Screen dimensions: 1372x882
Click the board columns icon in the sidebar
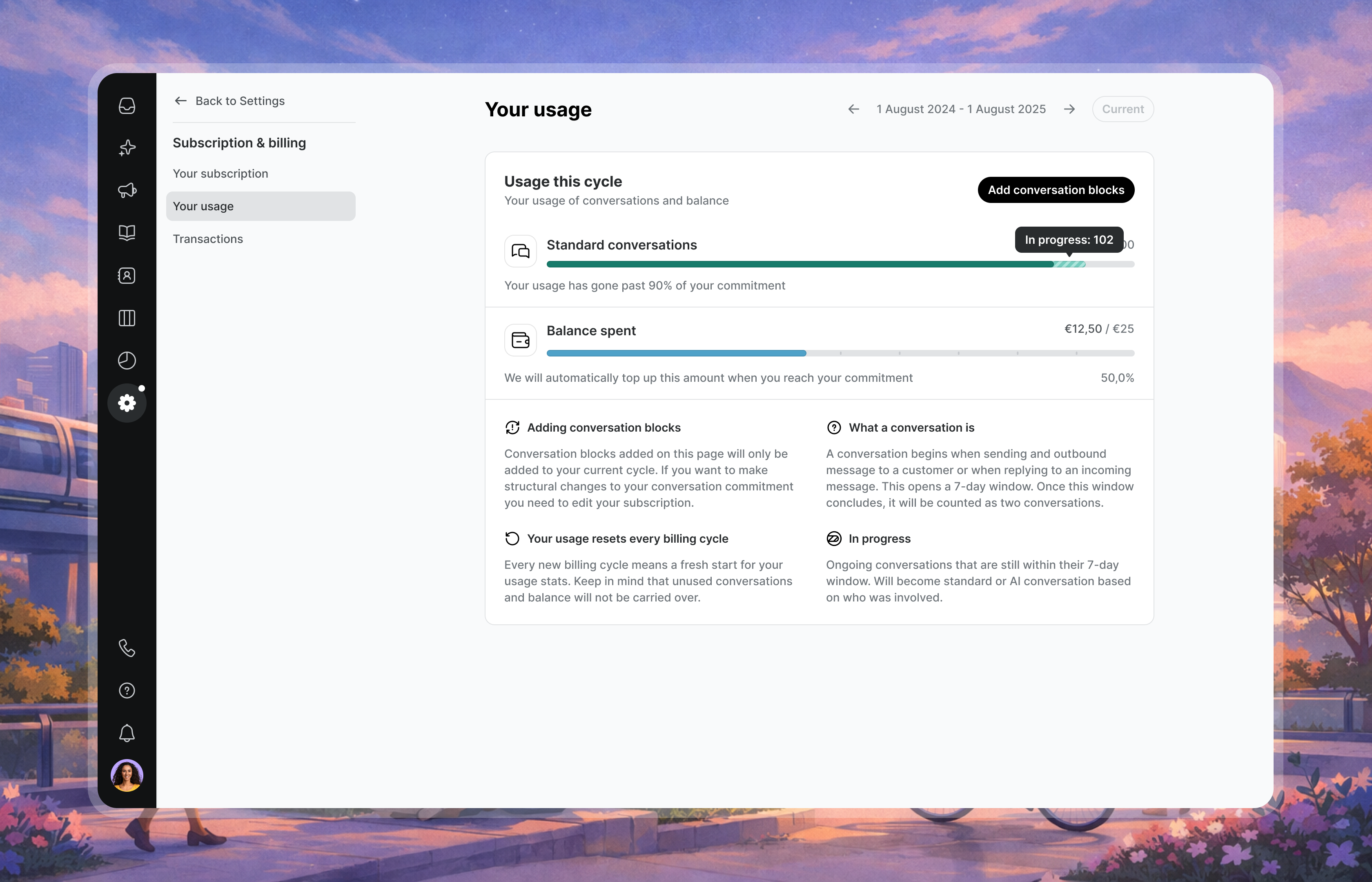pyautogui.click(x=127, y=318)
